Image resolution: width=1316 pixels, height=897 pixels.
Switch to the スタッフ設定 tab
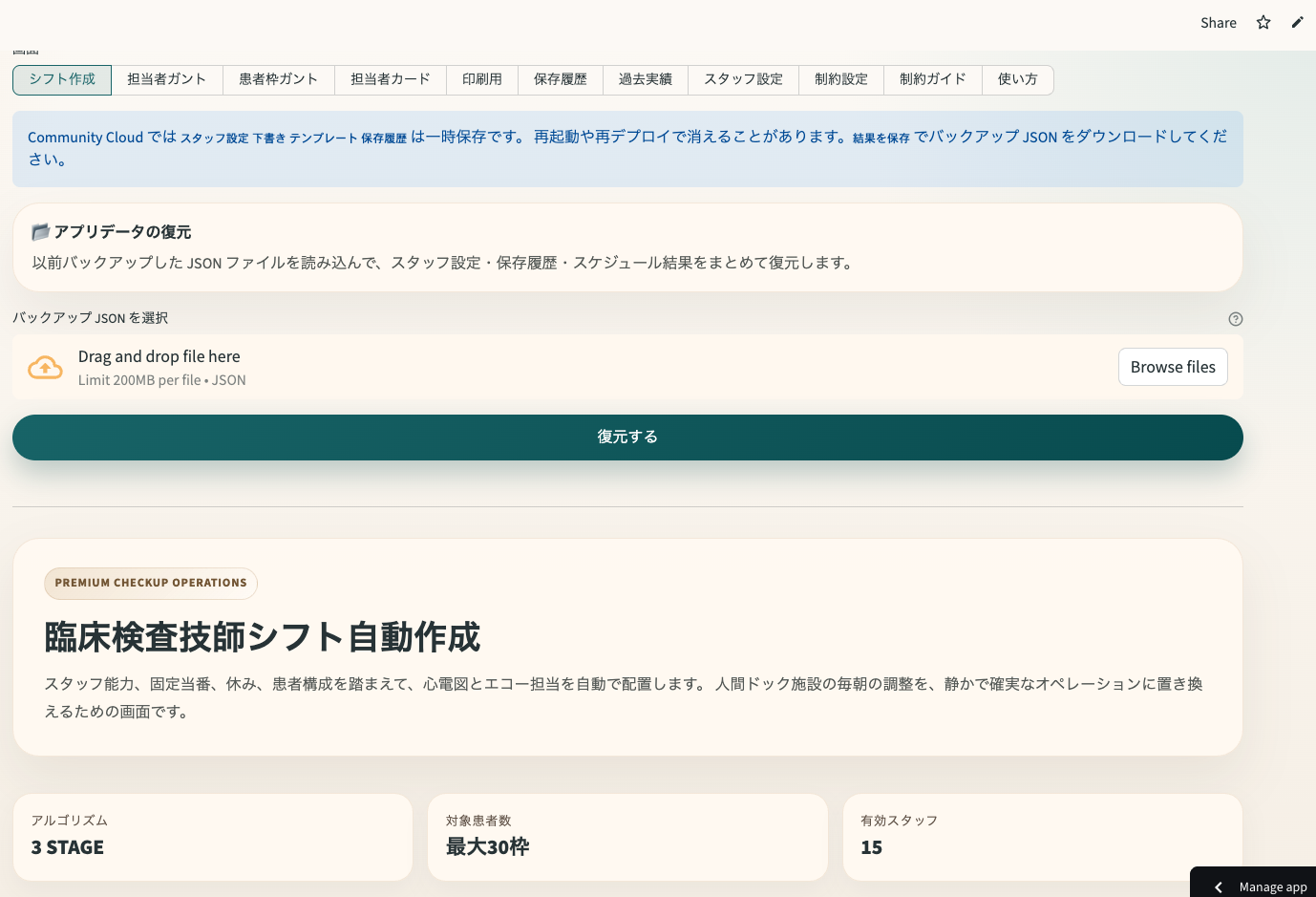(x=743, y=79)
